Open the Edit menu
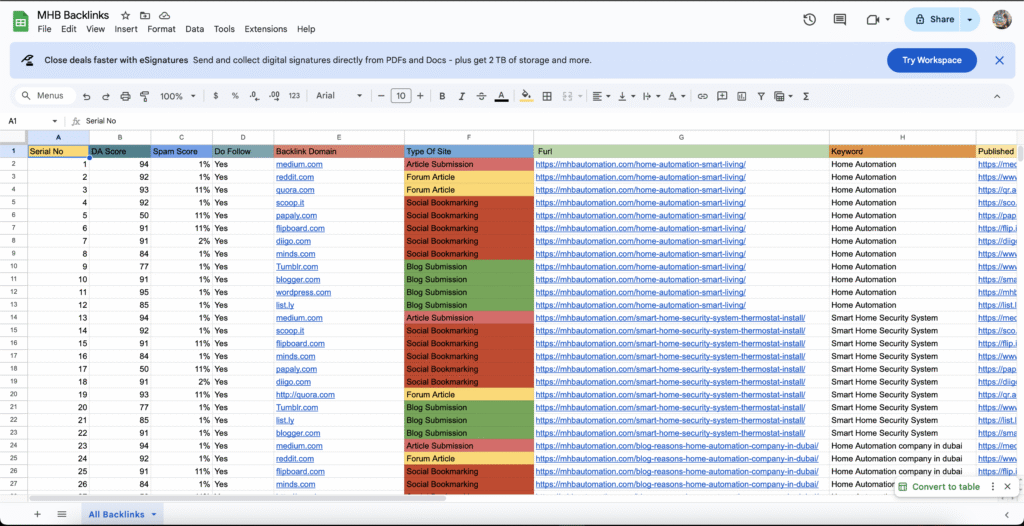The image size is (1024, 526). click(x=69, y=29)
